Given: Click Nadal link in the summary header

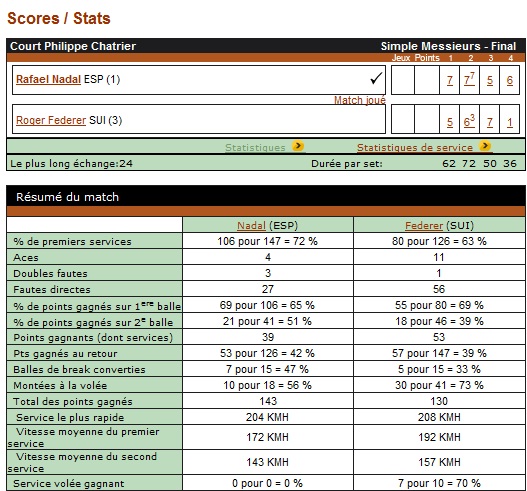Looking at the screenshot, I should (251, 225).
